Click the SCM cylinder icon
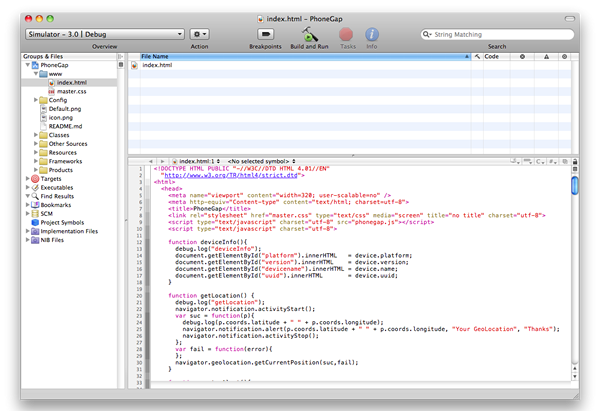 point(35,214)
